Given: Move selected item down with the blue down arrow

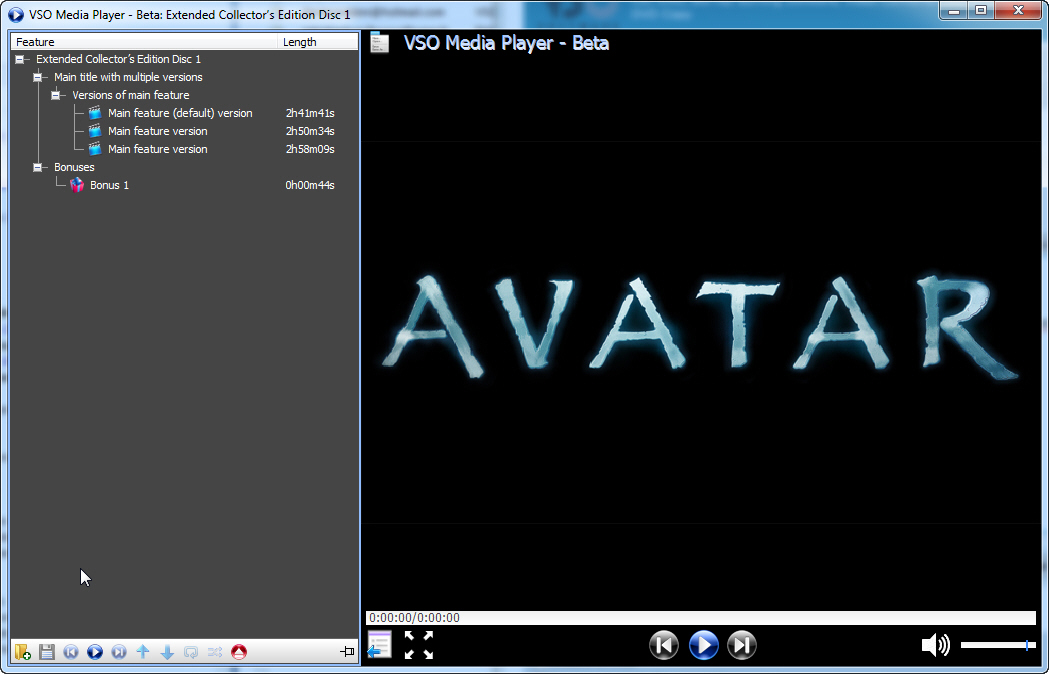Looking at the screenshot, I should (x=167, y=651).
